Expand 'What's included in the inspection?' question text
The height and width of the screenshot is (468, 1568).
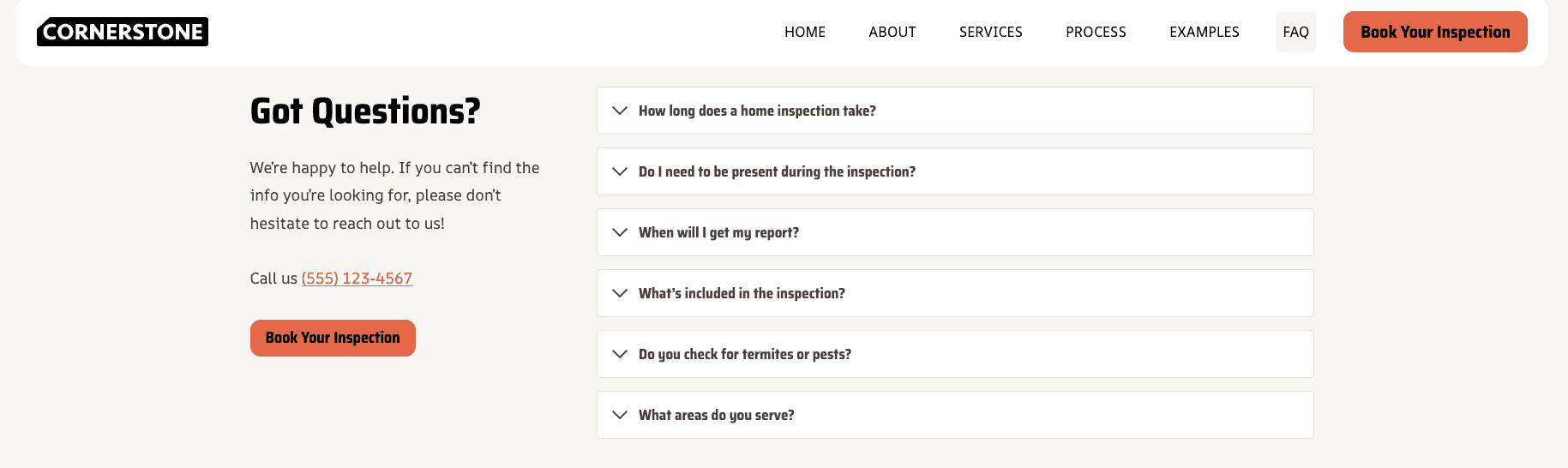point(742,293)
